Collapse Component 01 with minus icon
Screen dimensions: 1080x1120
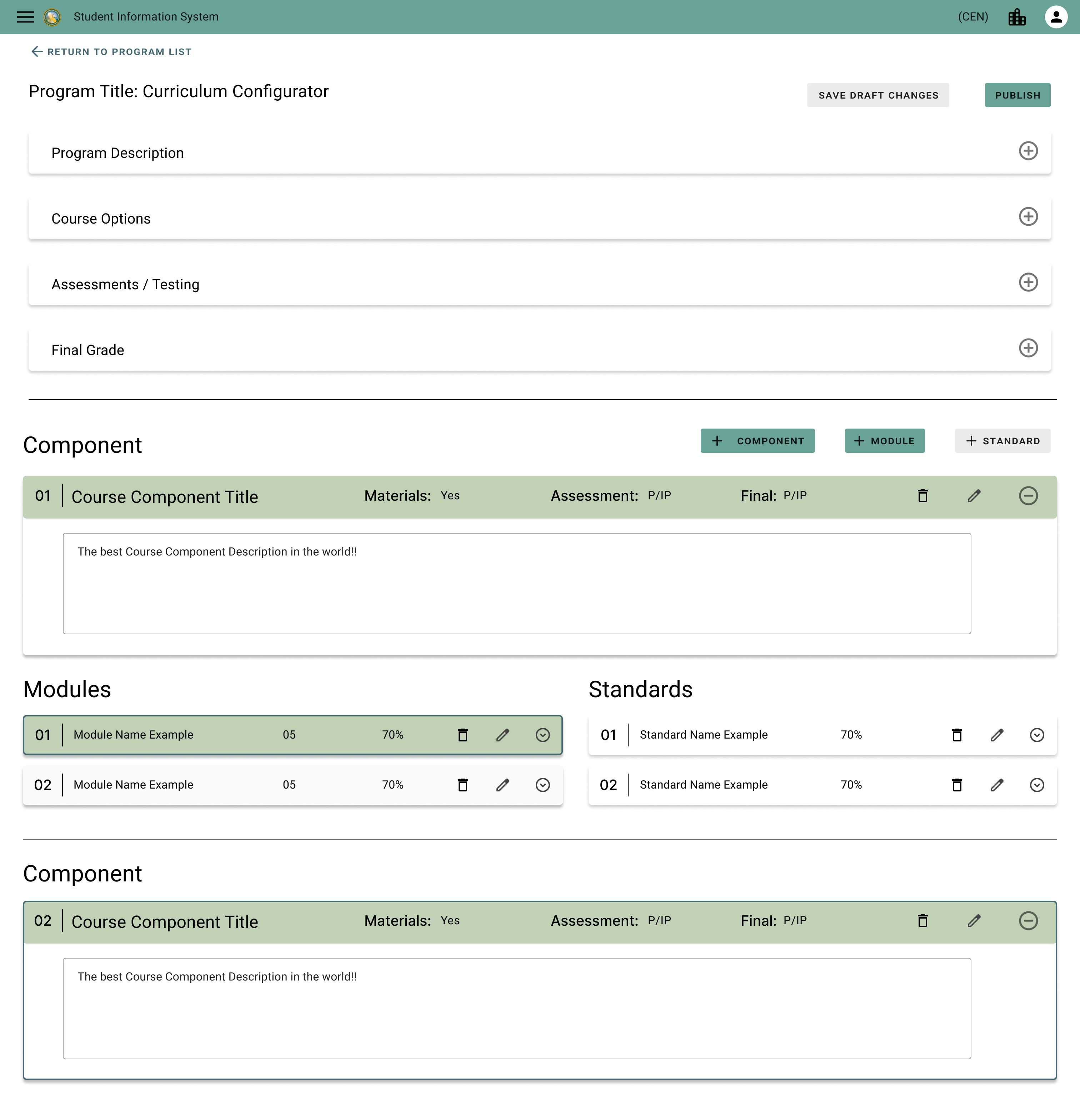(1029, 496)
